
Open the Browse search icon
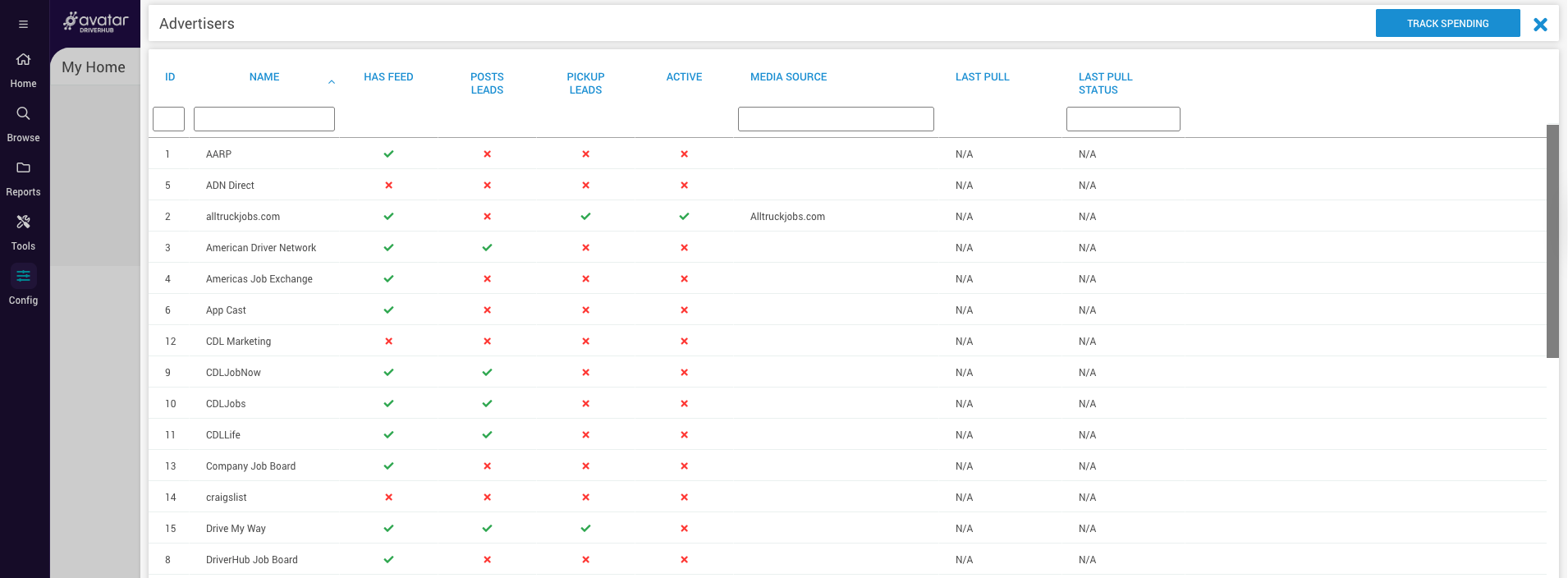click(x=23, y=113)
